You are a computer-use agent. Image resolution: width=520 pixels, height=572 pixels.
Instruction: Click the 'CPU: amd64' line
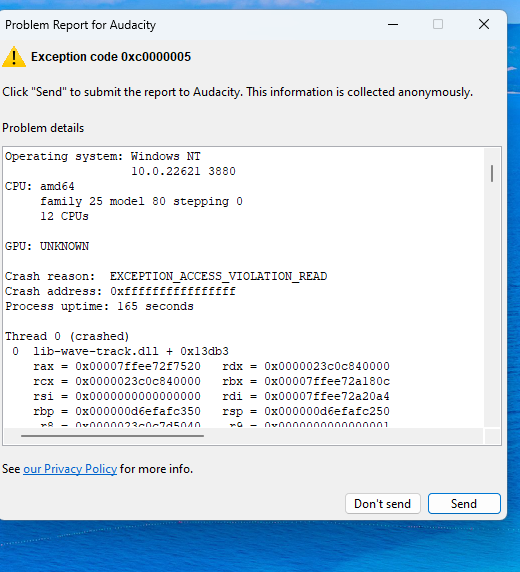(40, 186)
